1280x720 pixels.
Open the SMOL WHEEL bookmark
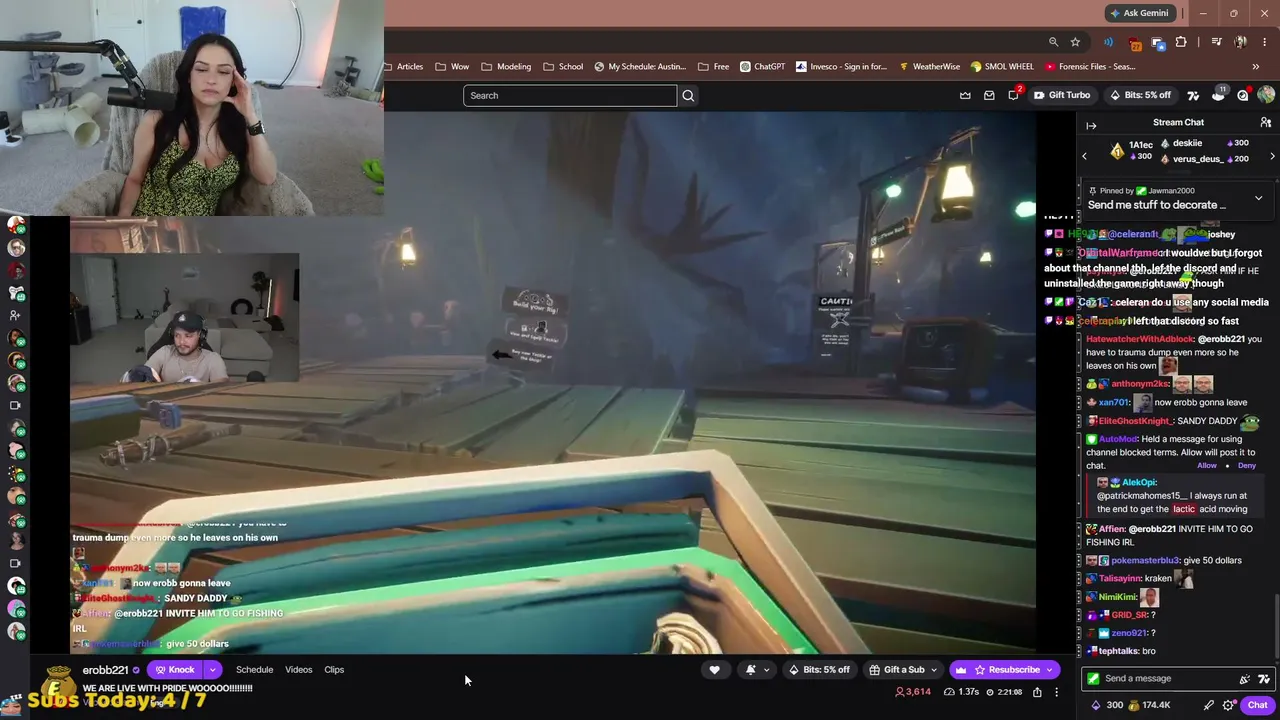1002,67
